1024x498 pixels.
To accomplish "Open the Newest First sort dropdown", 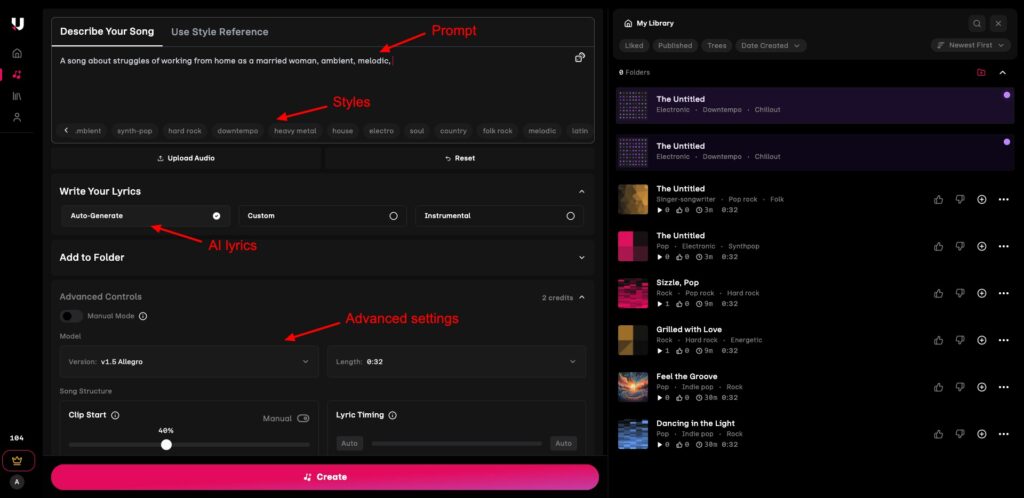I will coord(970,46).
